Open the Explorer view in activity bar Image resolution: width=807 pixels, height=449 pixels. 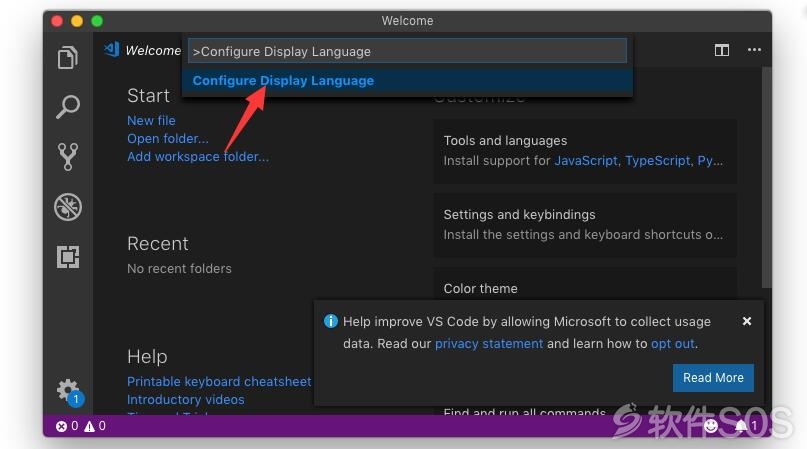click(x=68, y=57)
